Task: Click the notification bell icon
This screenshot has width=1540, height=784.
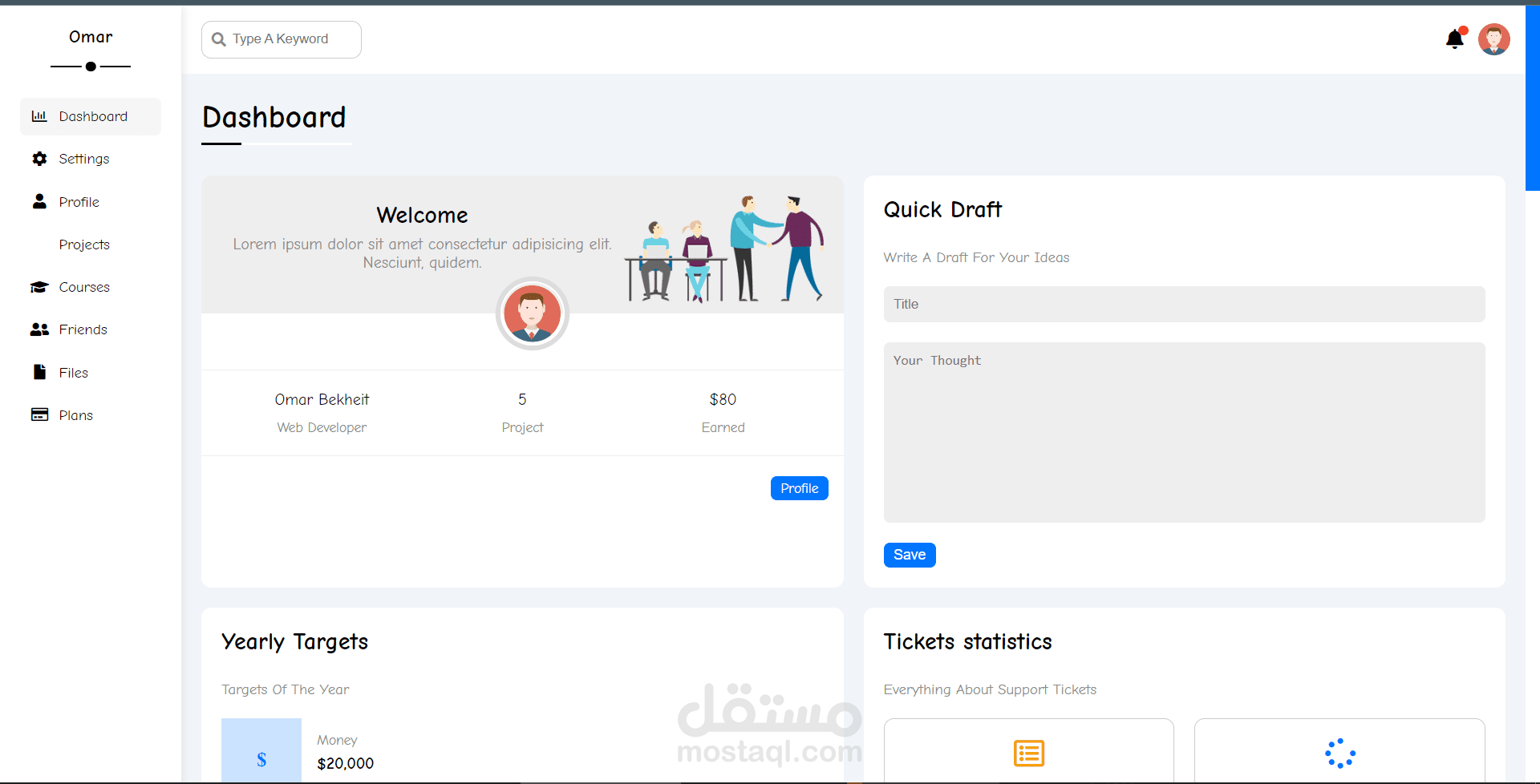Action: 1455,38
